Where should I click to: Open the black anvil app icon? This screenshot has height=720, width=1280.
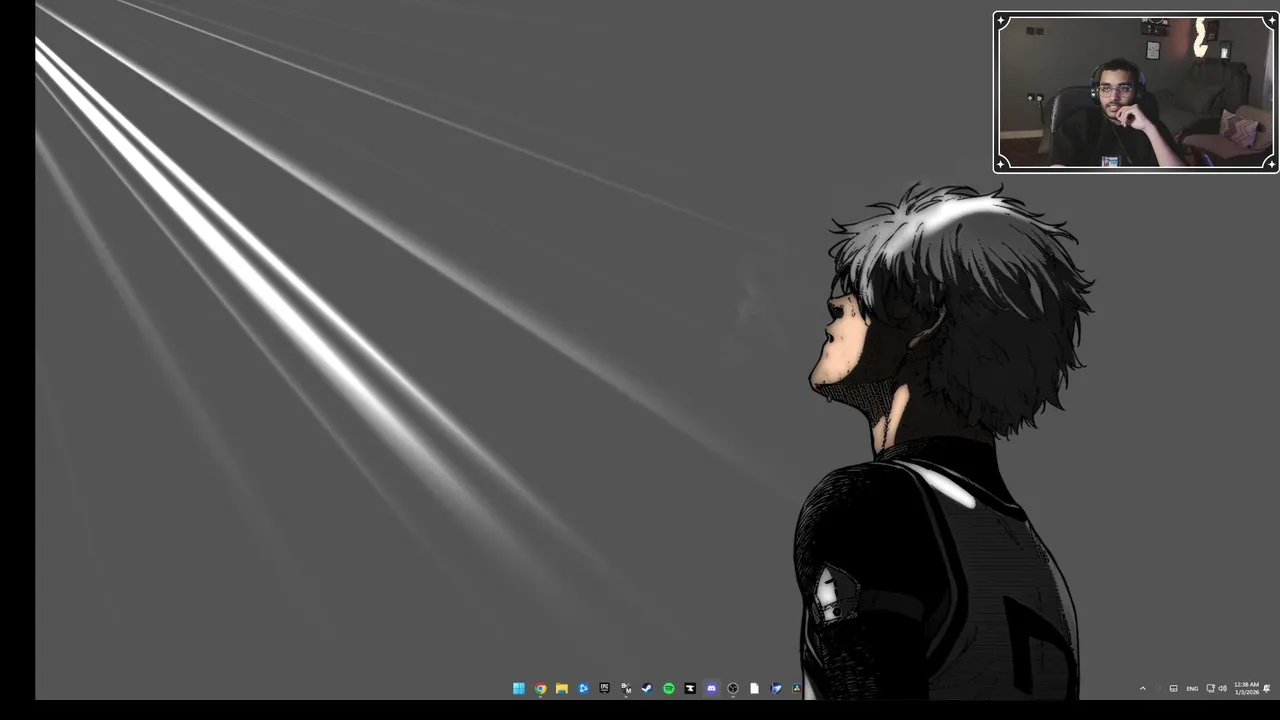pyautogui.click(x=690, y=688)
